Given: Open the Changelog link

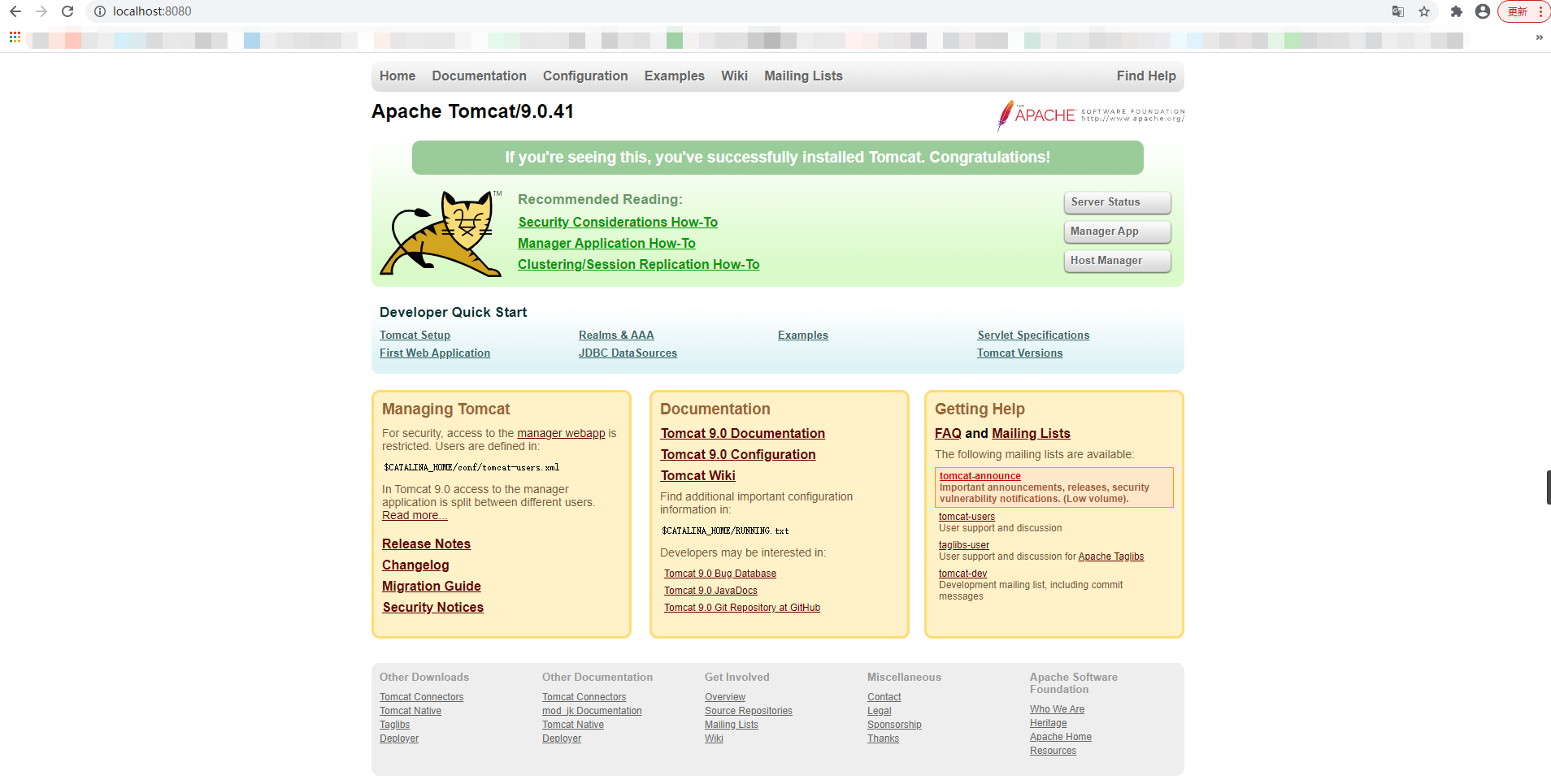Looking at the screenshot, I should 415,565.
